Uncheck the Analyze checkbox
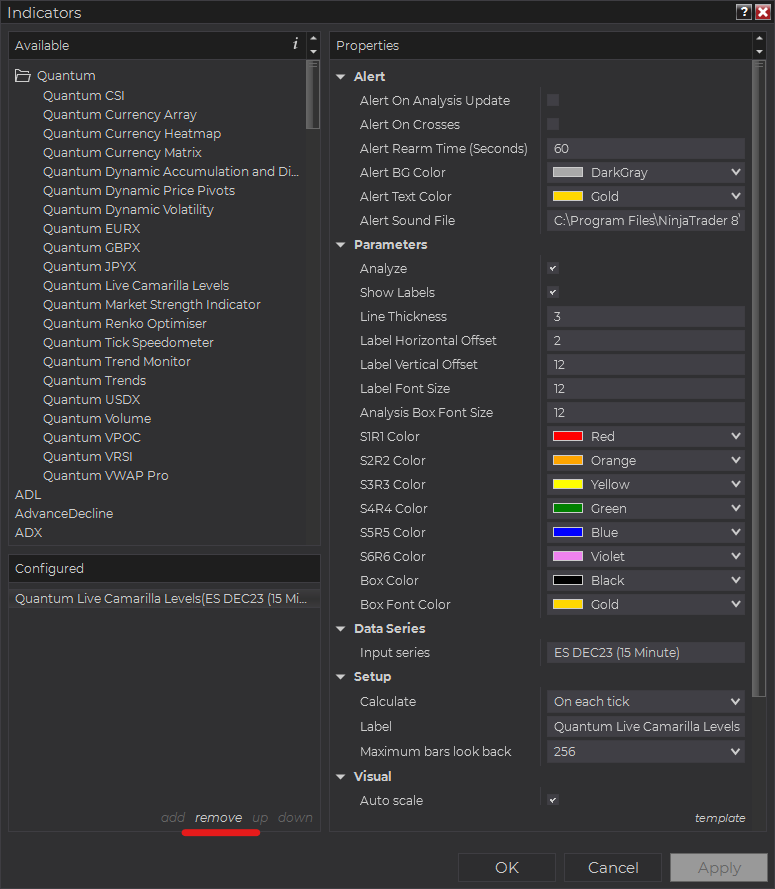The width and height of the screenshot is (775, 889). (553, 269)
